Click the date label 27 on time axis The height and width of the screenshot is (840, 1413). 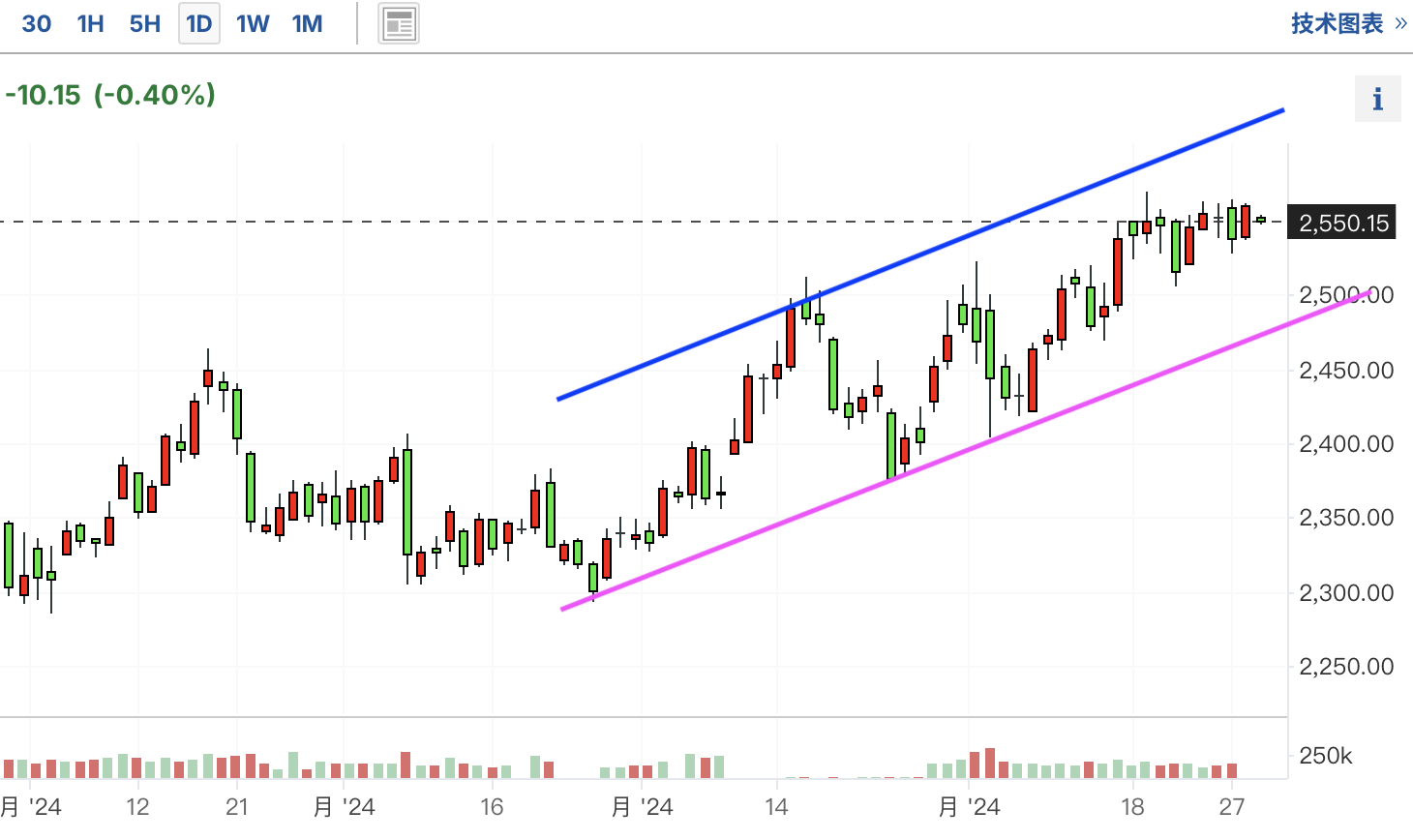(x=1232, y=807)
